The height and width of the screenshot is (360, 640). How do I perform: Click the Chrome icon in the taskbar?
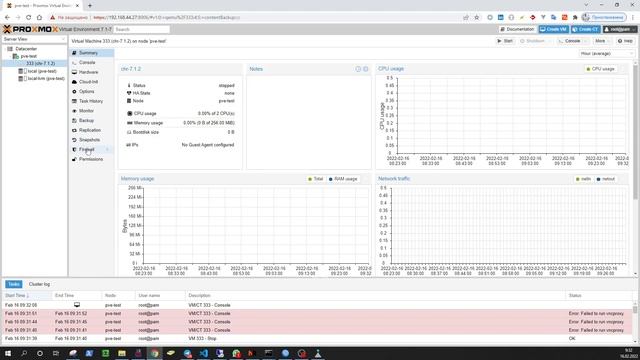154,353
